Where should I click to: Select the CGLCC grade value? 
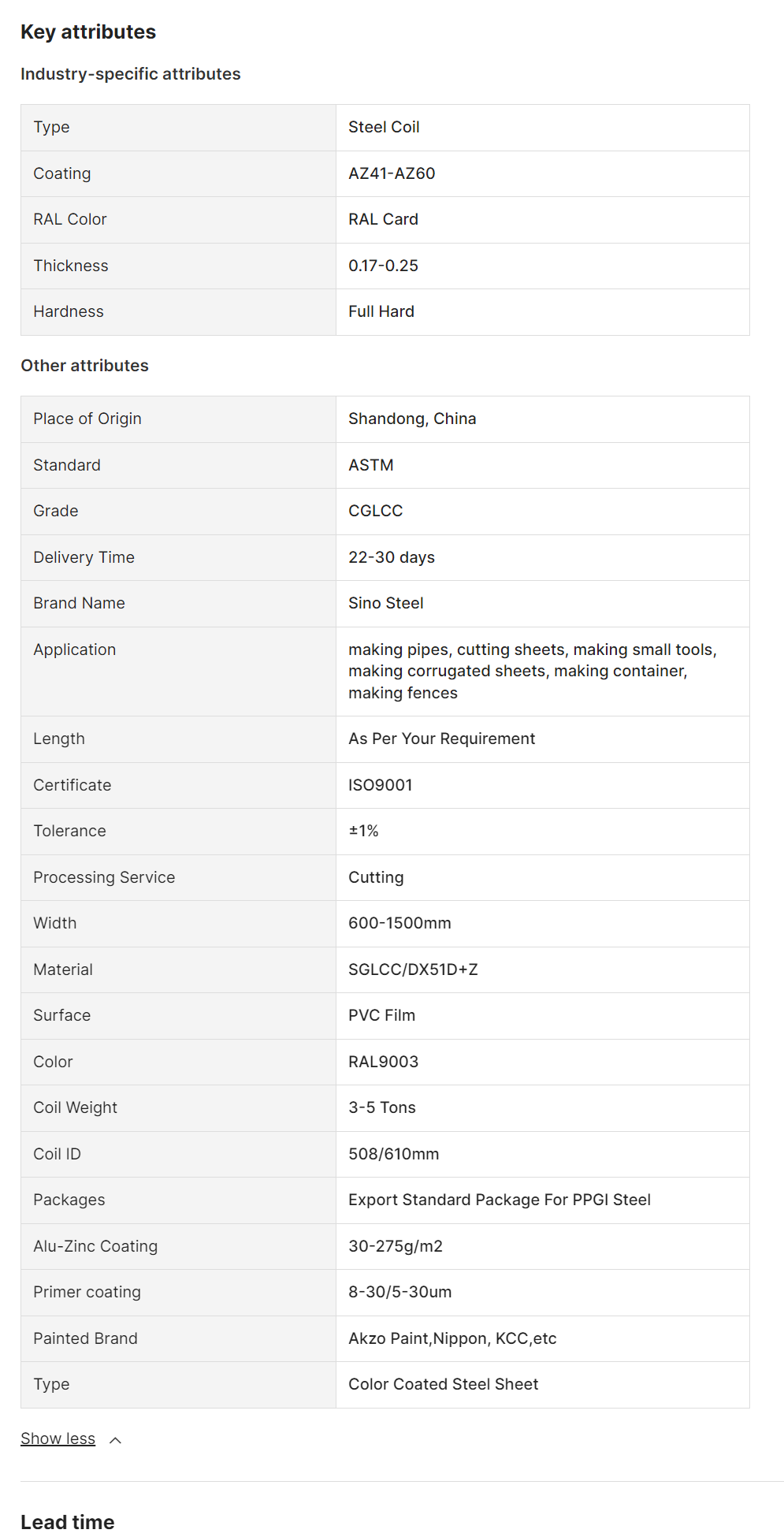375,511
